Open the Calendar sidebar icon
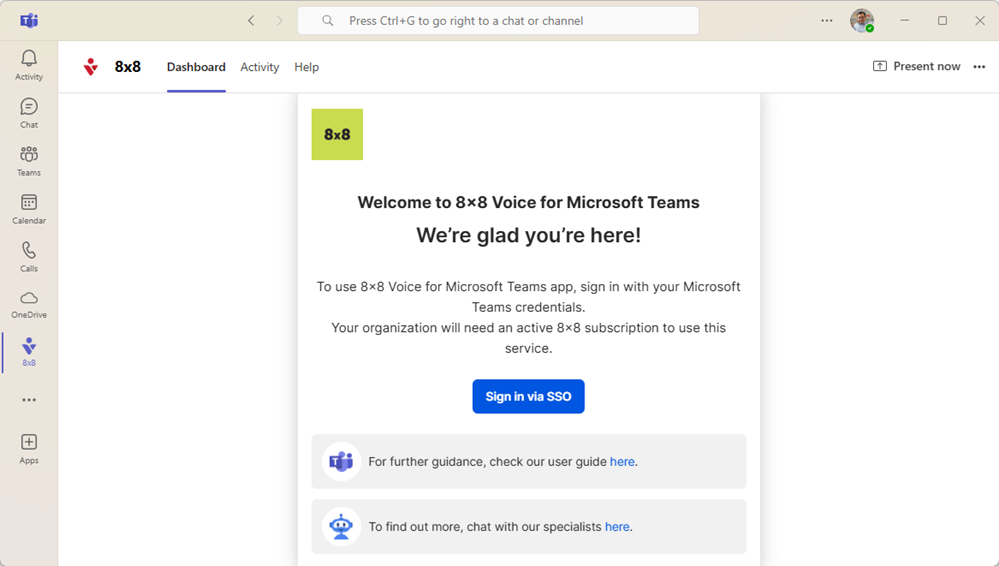Screen dimensions: 999x566 (x=29, y=209)
